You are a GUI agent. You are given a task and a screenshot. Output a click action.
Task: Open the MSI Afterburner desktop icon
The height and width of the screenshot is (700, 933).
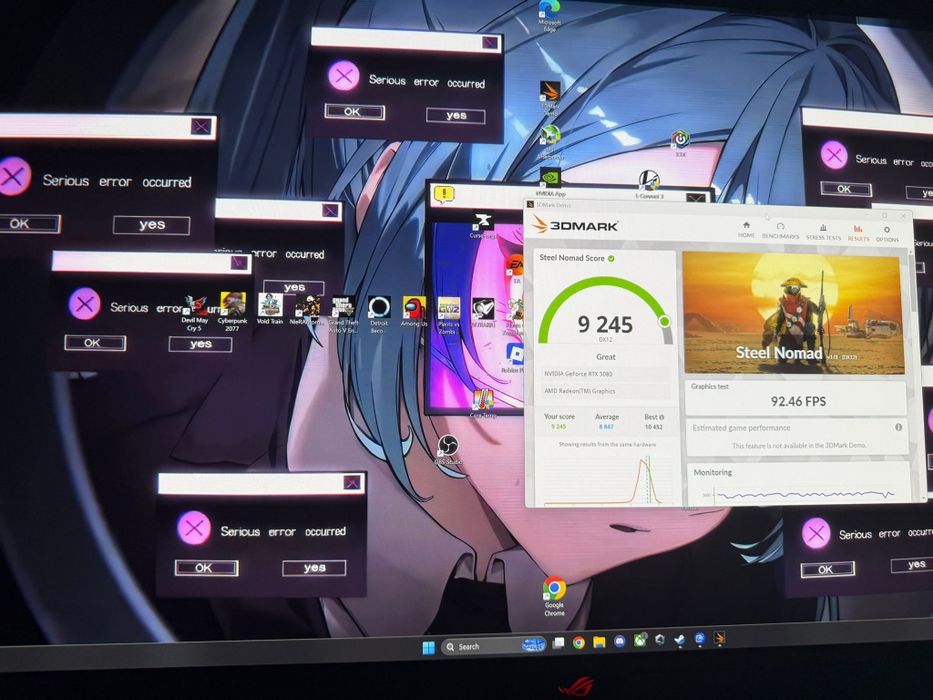pyautogui.click(x=550, y=142)
